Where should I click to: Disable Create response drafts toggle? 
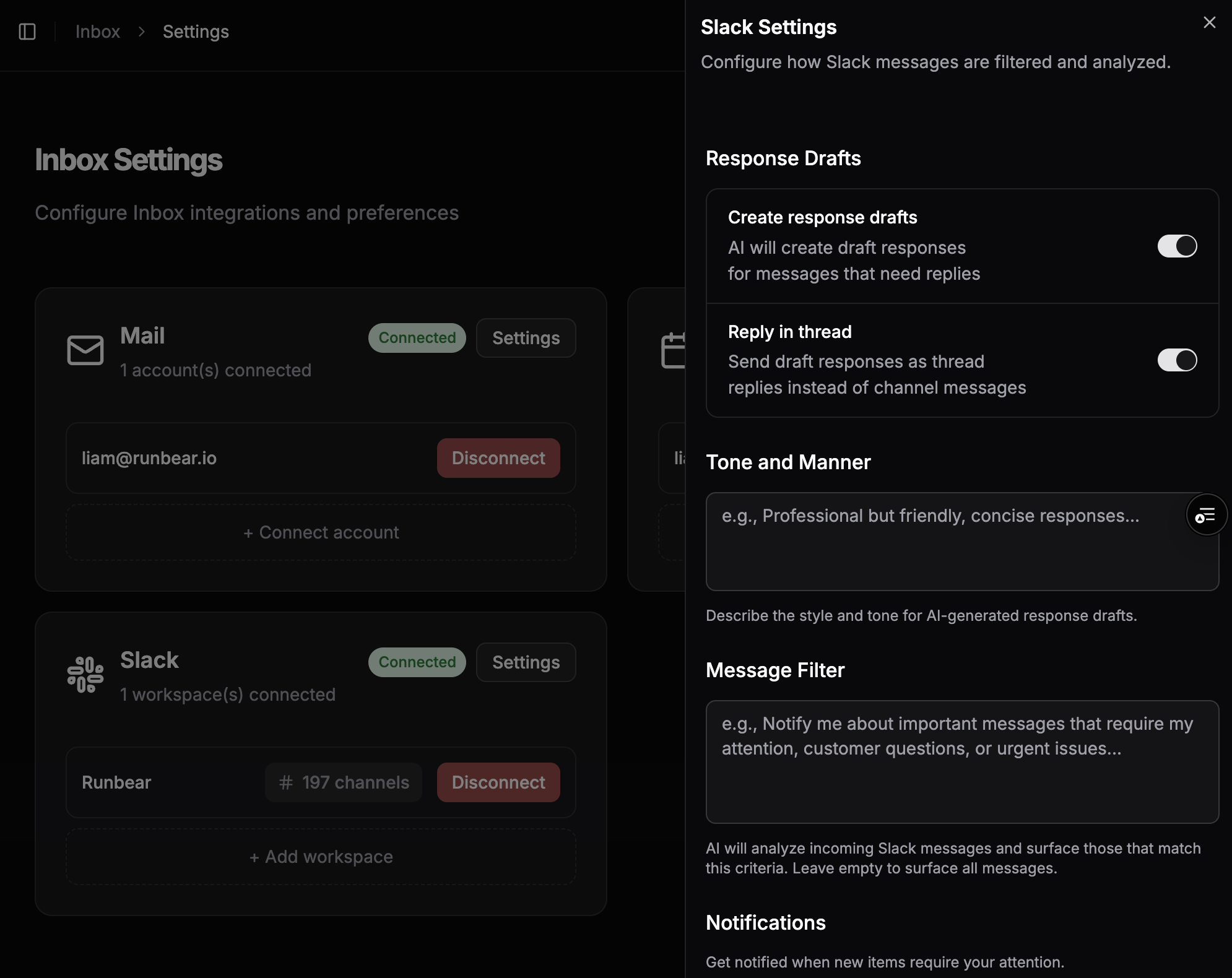[x=1177, y=246]
